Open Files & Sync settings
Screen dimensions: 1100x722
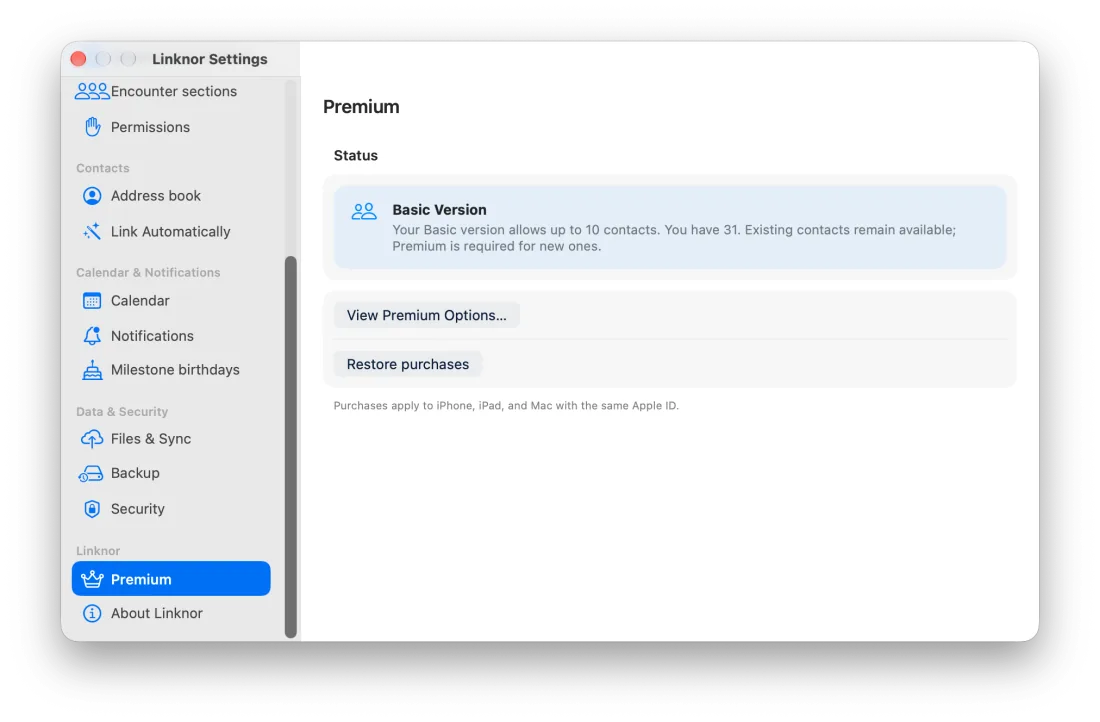click(x=171, y=439)
